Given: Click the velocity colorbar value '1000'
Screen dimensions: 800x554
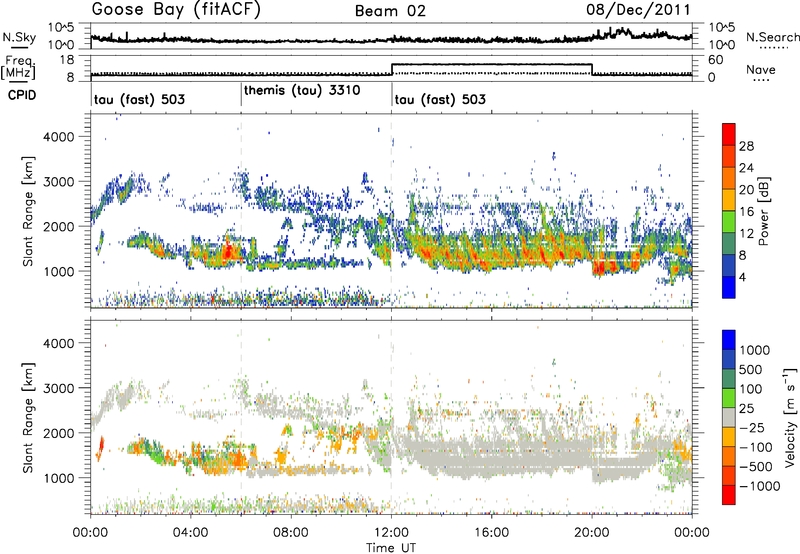Looking at the screenshot, I should click(x=755, y=350).
